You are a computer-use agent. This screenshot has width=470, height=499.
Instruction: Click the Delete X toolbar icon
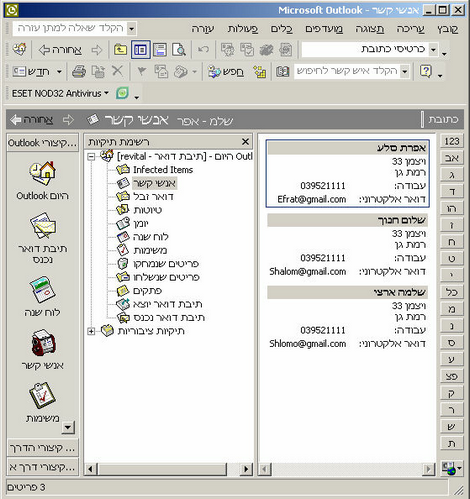tap(117, 71)
